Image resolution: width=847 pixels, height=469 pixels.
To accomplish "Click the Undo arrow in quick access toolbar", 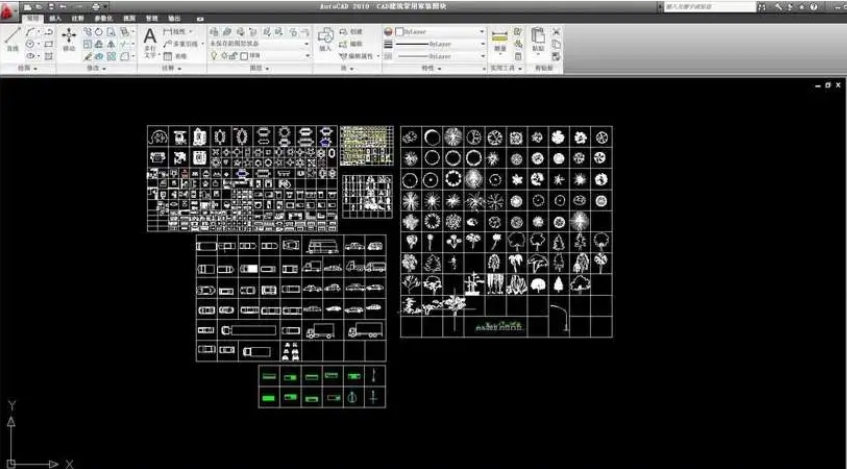I will coord(63,7).
